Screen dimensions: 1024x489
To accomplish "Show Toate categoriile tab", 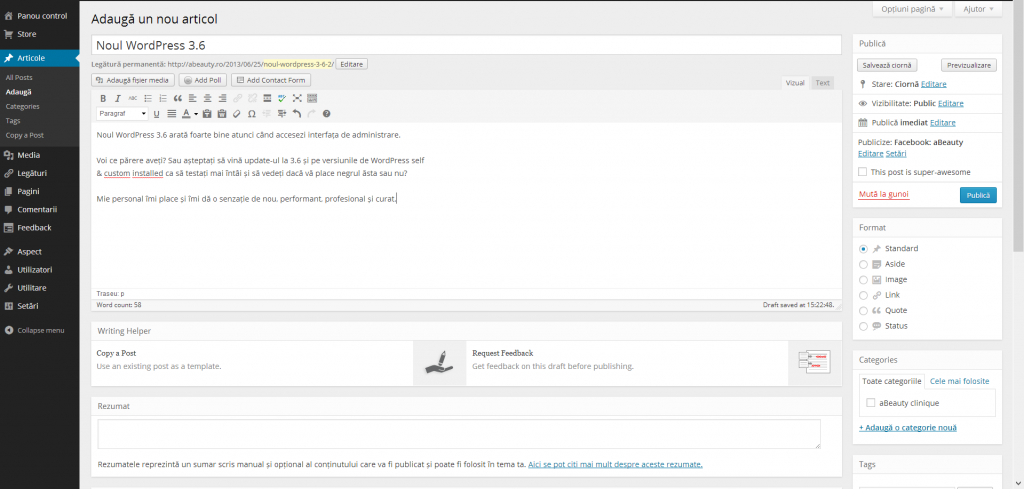I will point(891,381).
